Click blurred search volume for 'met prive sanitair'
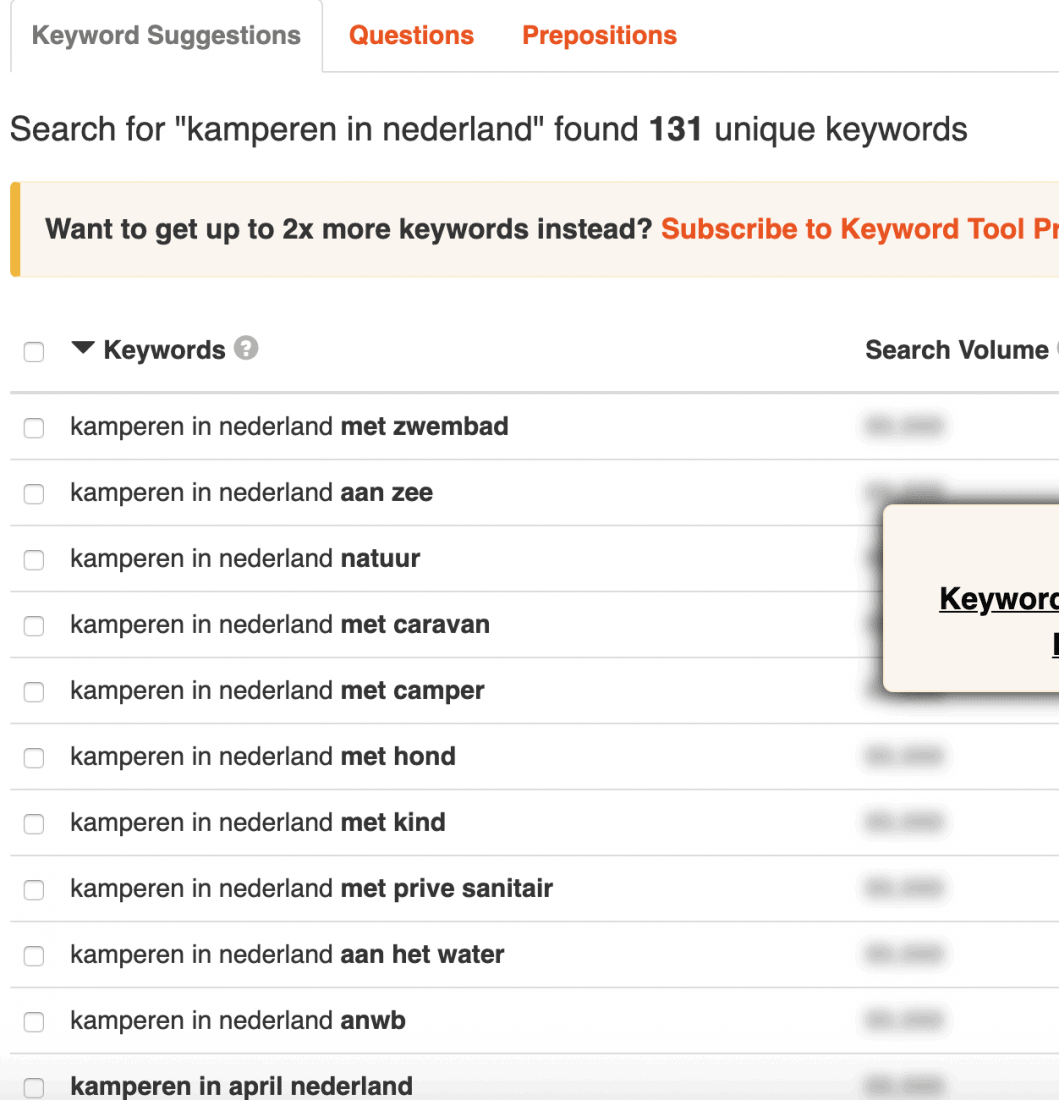The height and width of the screenshot is (1100, 1059). (x=903, y=887)
